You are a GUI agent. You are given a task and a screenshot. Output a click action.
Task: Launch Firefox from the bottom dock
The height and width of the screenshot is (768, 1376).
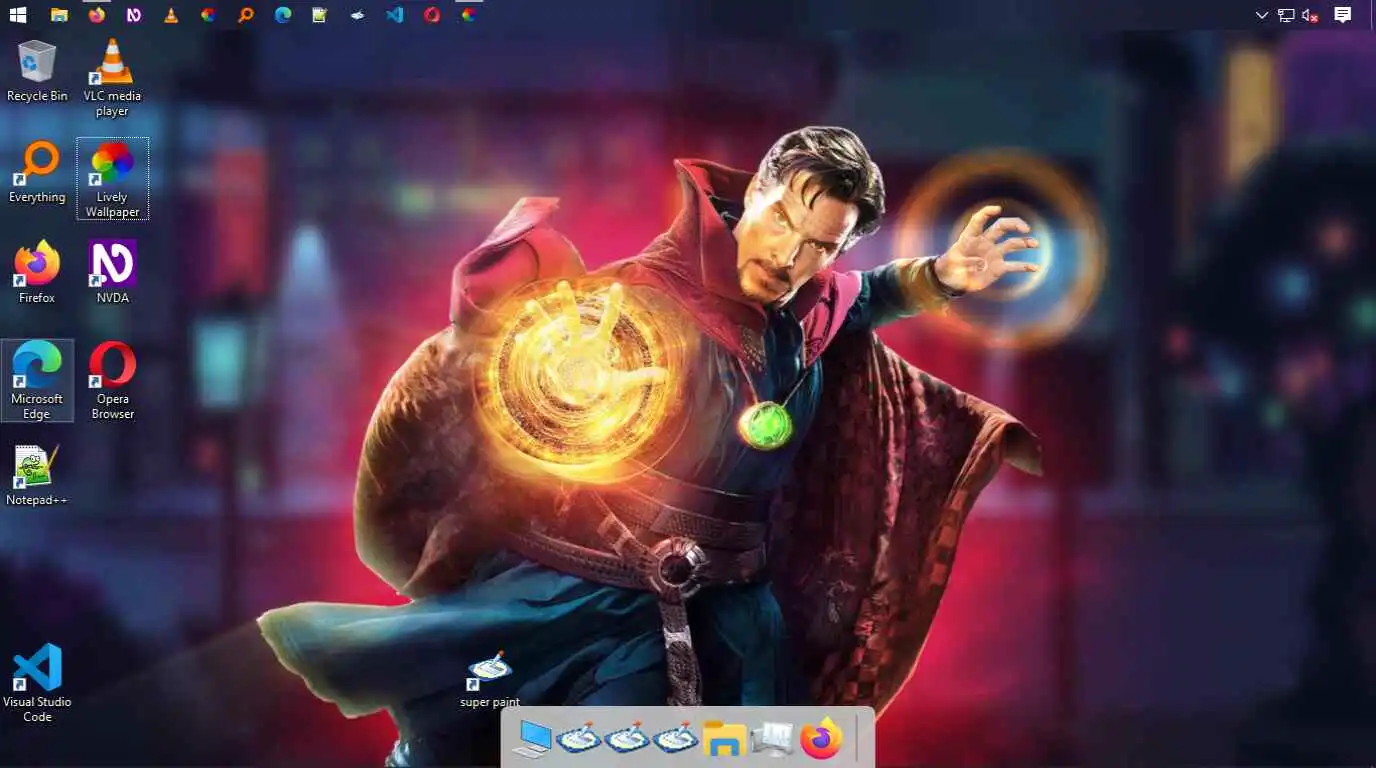821,739
